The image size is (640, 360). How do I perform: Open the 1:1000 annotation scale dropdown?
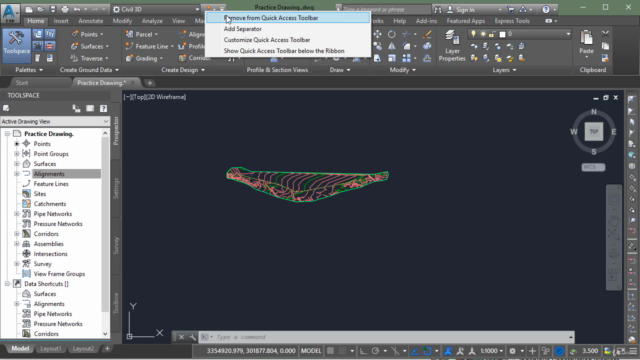[x=491, y=351]
